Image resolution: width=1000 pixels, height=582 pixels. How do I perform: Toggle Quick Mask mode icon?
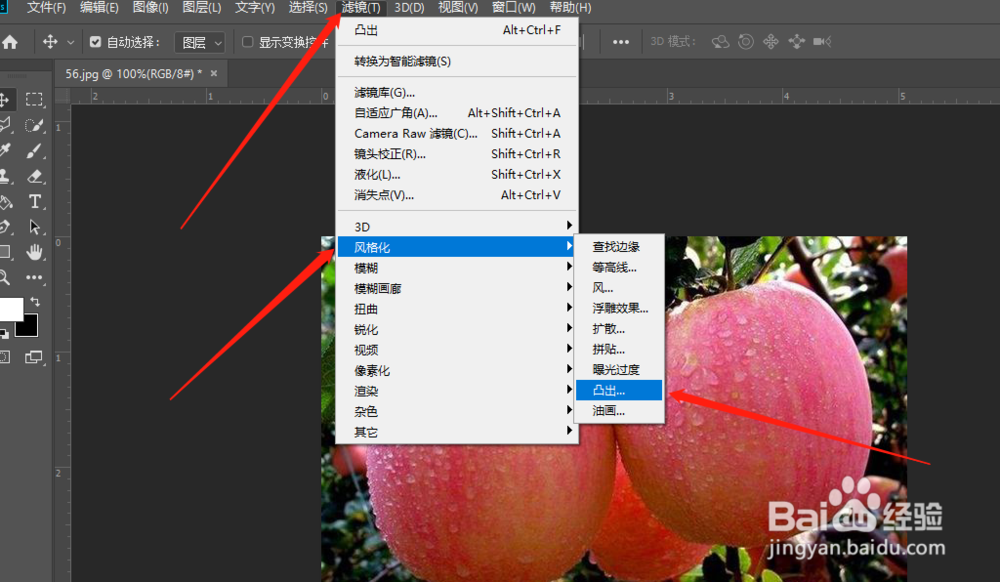pyautogui.click(x=5, y=357)
